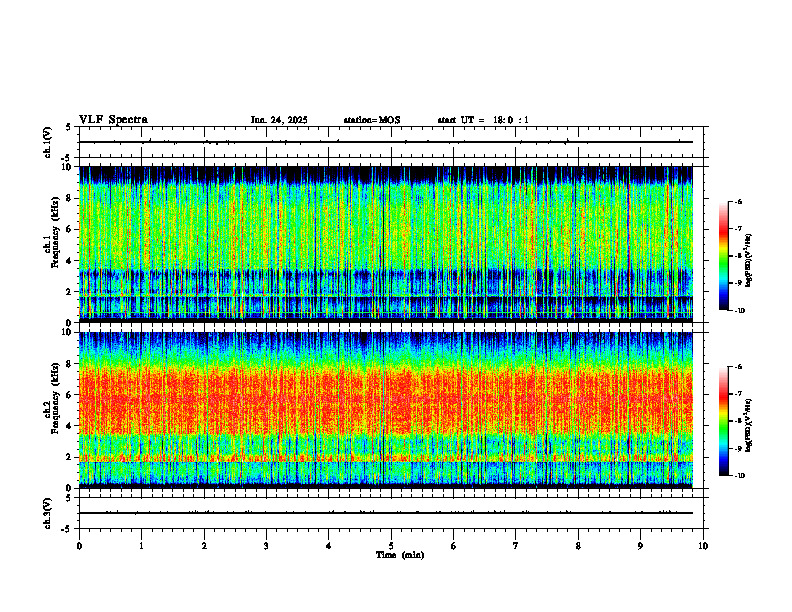Select the "ch.1(V)" axis label
Screen dimensions: 792x612
coord(48,142)
